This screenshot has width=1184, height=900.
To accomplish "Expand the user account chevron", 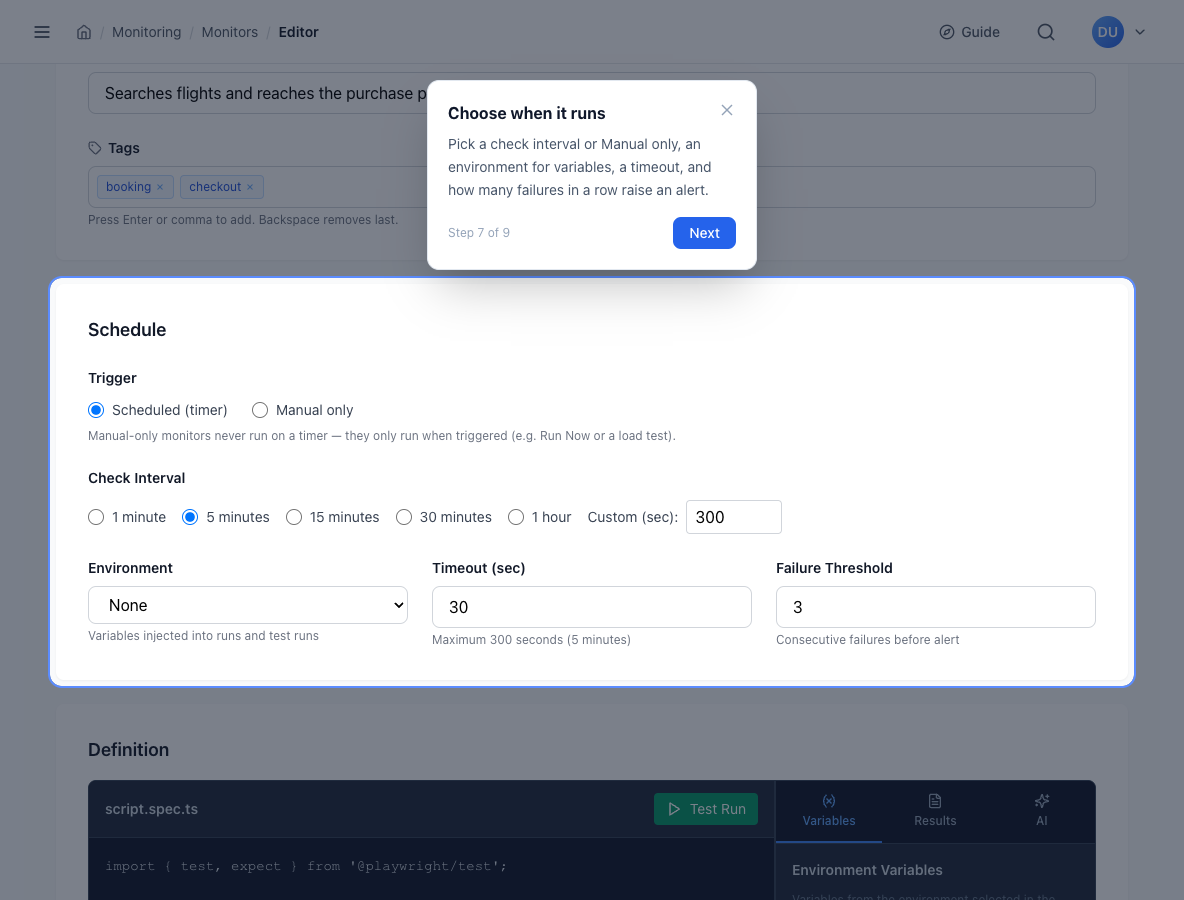I will [1140, 32].
